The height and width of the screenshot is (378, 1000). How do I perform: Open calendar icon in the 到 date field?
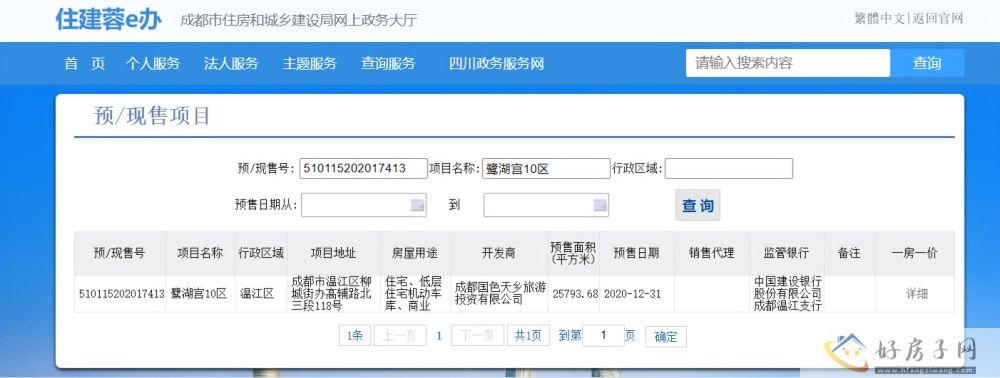(599, 205)
